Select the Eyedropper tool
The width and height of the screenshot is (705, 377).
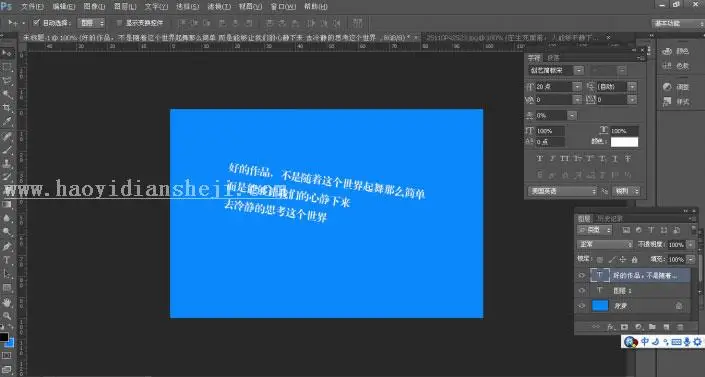(x=7, y=121)
